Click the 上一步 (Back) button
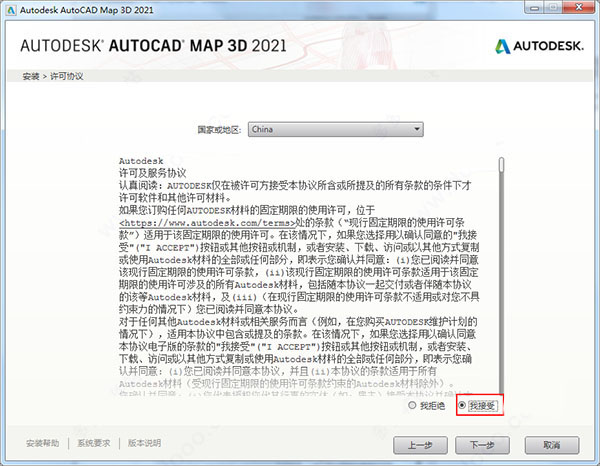Viewport: 600px width, 466px height. tap(420, 445)
